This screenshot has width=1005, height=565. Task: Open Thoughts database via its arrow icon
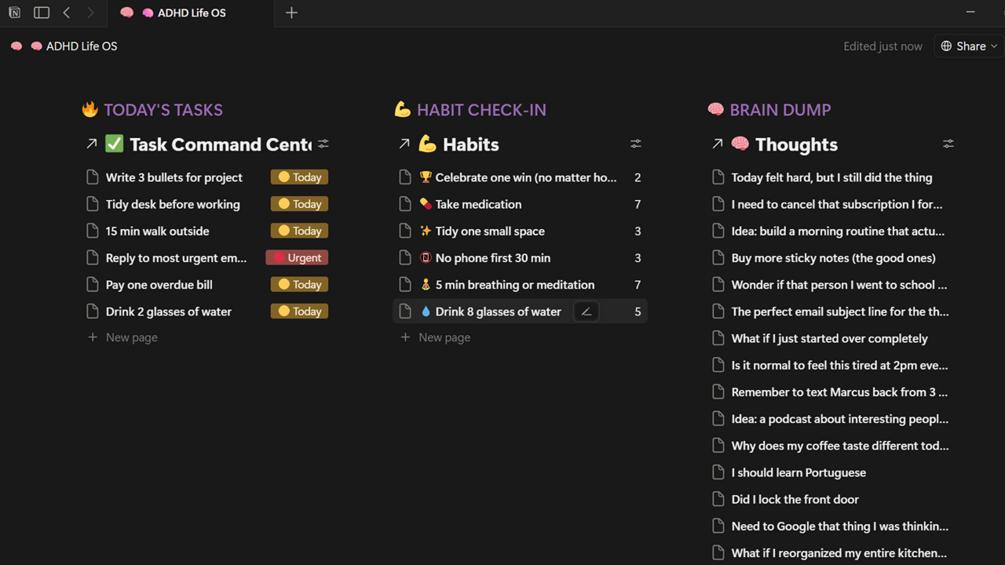[717, 144]
